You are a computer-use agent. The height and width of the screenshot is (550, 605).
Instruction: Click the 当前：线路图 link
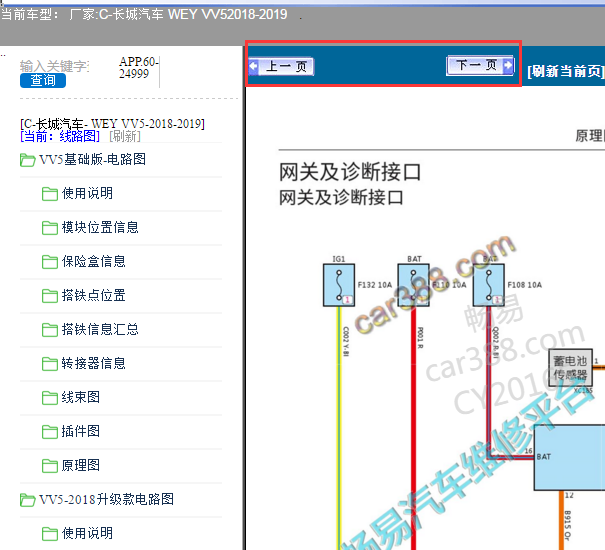point(60,136)
